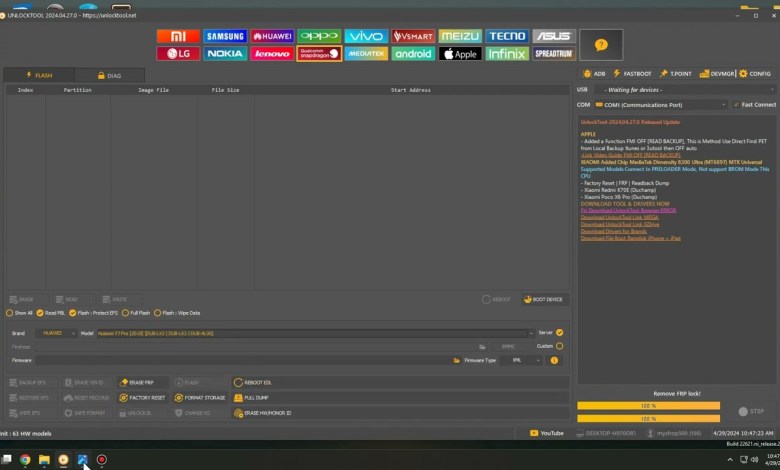Open the FASTBOOT toolbar item
Screen dimensions: 780x470
[632, 74]
